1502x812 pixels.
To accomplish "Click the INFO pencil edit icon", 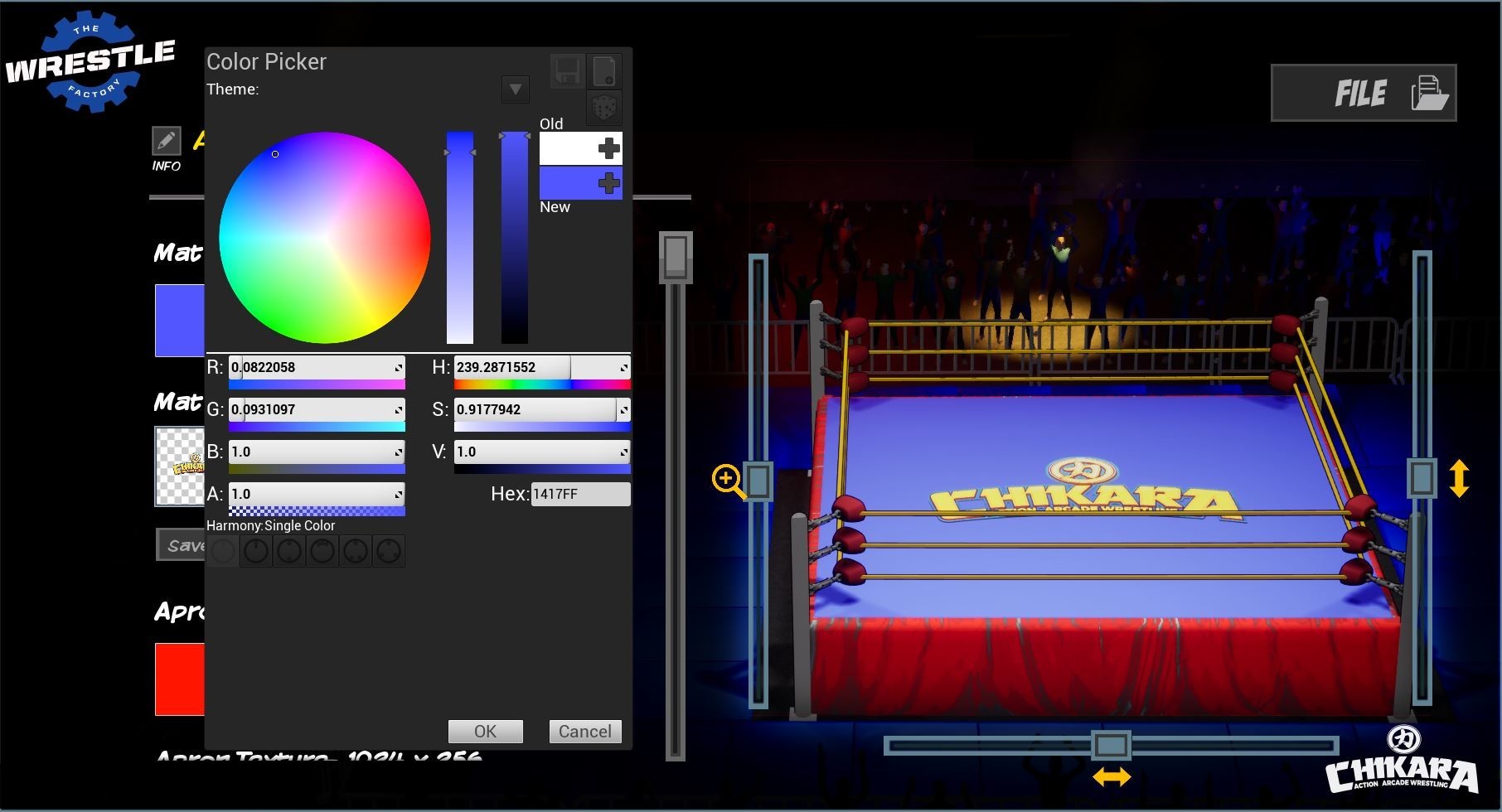I will click(x=167, y=141).
